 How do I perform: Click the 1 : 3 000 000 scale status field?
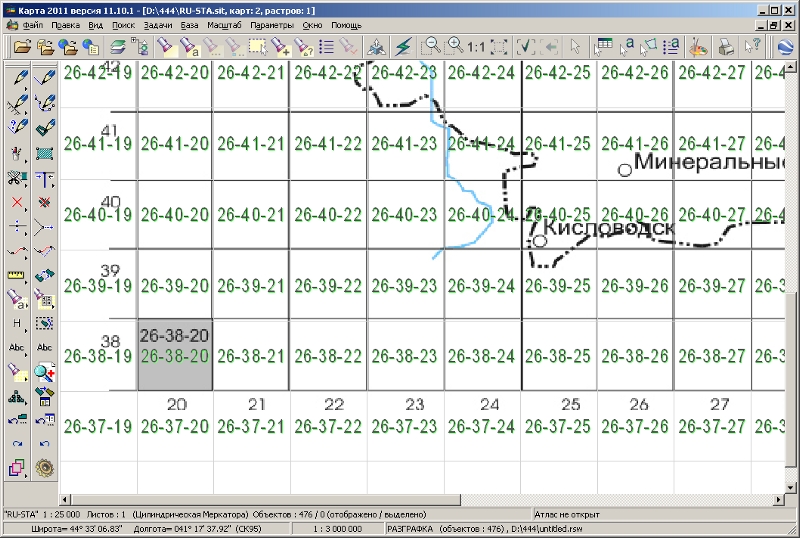[x=338, y=529]
